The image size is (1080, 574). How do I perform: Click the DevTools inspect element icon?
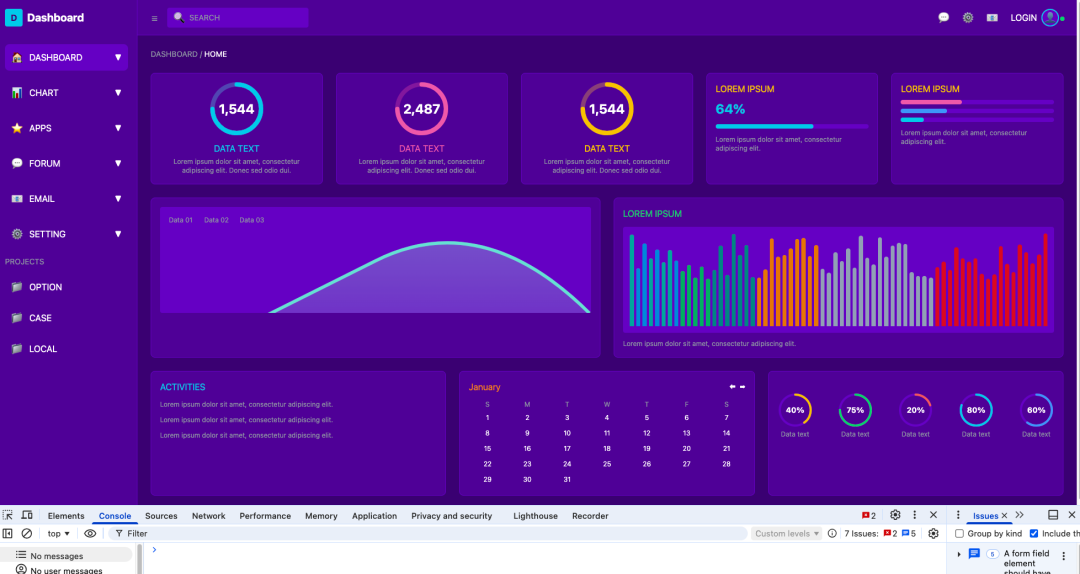[x=8, y=515]
